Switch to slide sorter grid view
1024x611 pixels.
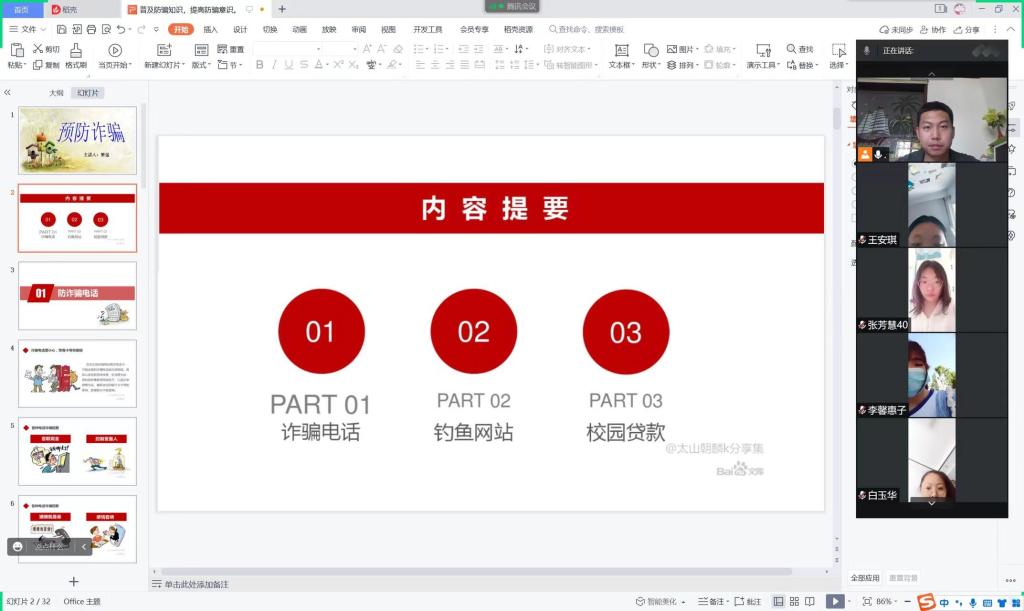[x=795, y=601]
